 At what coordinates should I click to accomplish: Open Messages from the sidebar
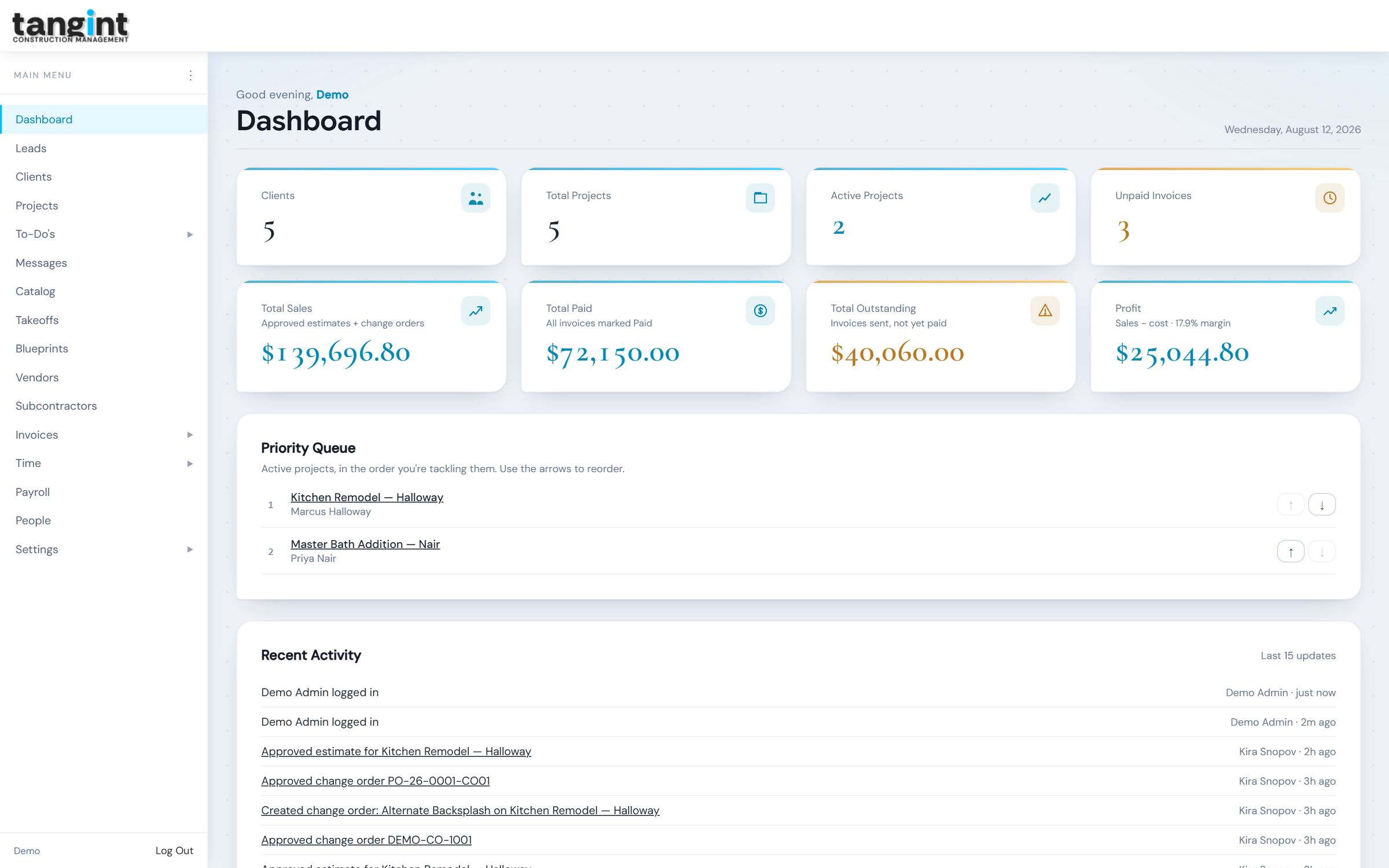pyautogui.click(x=104, y=263)
